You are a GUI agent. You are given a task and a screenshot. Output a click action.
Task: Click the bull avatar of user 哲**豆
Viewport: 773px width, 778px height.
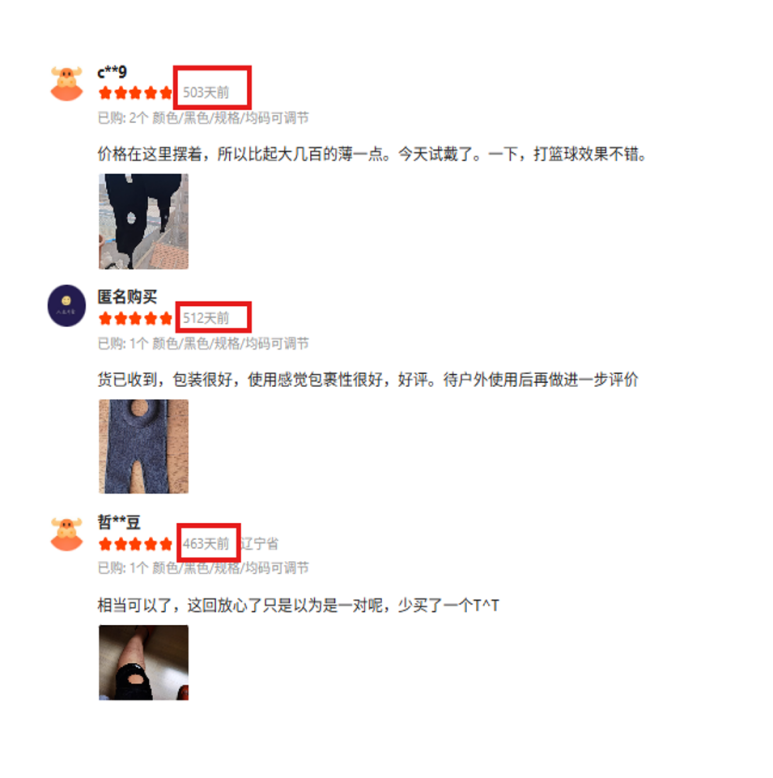tap(66, 534)
